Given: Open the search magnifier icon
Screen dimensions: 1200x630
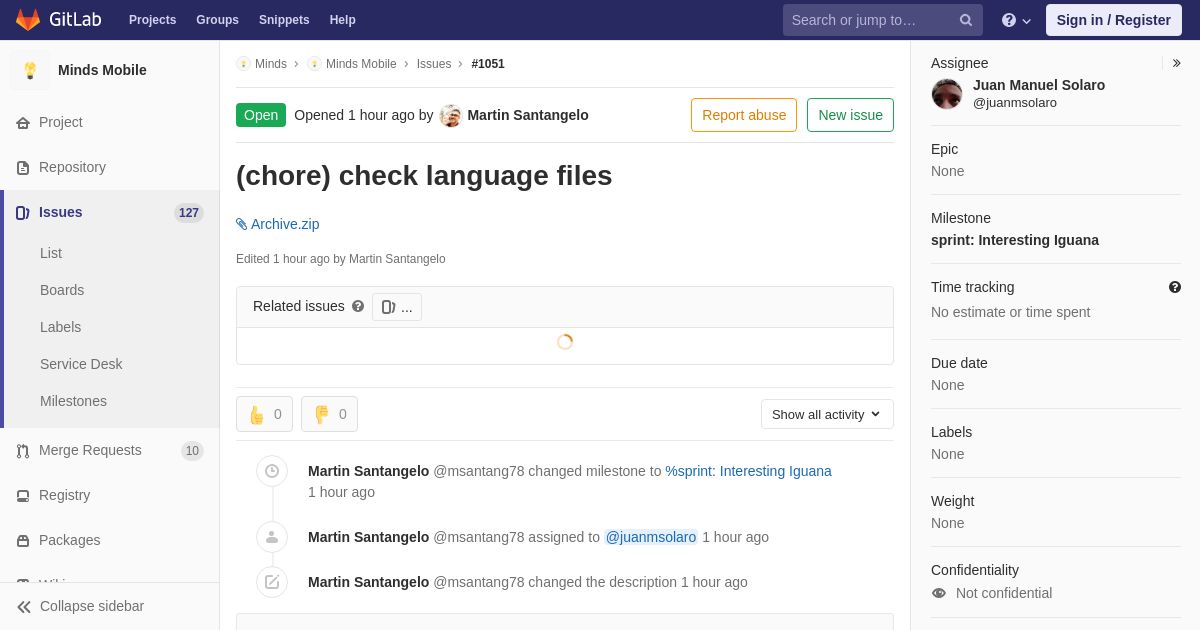Looking at the screenshot, I should [x=966, y=20].
